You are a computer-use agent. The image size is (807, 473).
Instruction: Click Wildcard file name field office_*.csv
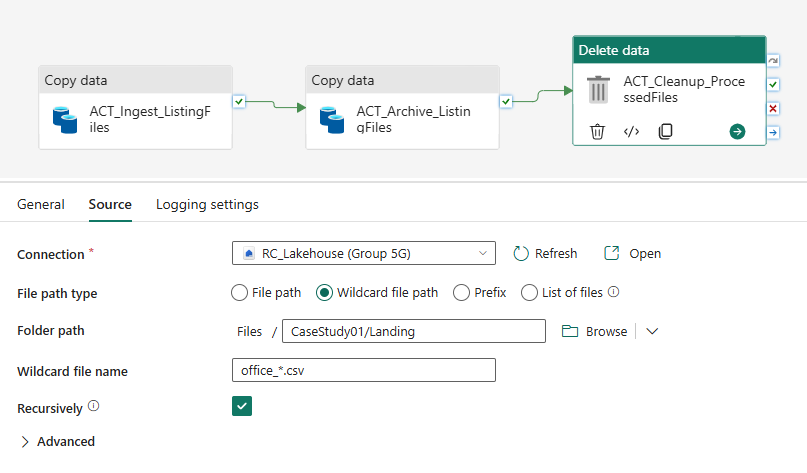[364, 370]
